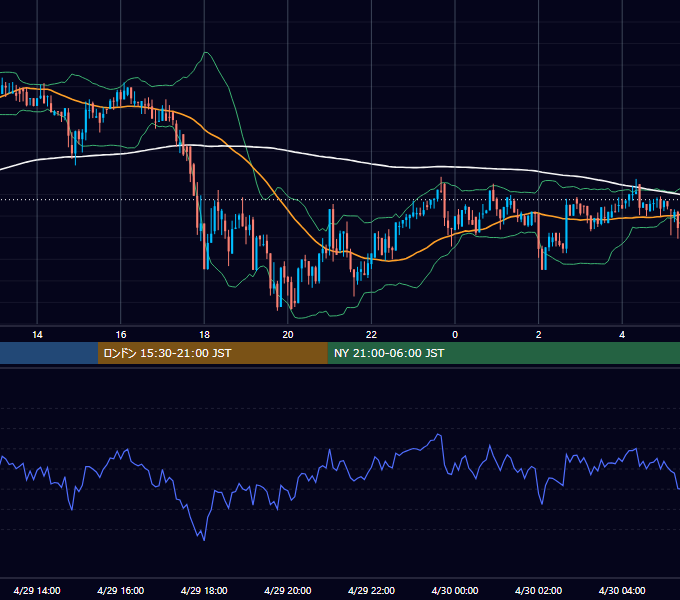Click the oscillator's highest peak before 4/30 00:00
680x600 pixels.
439,435
